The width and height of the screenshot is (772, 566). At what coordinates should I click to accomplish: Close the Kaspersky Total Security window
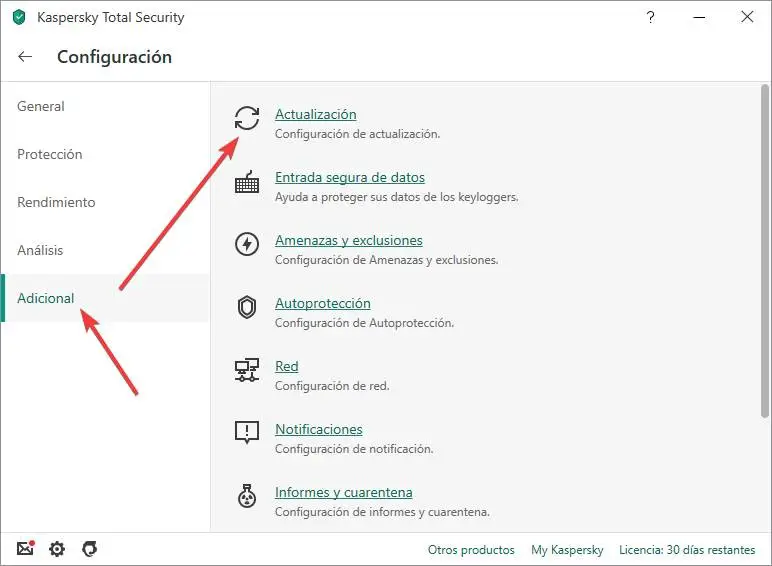tap(747, 17)
